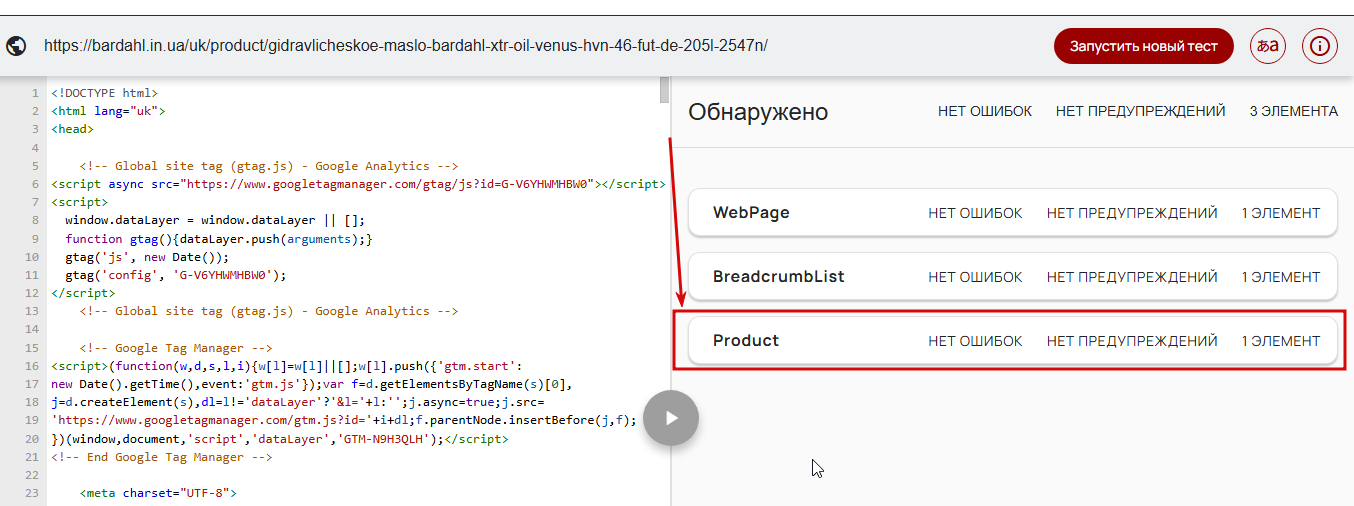The width and height of the screenshot is (1354, 506).
Task: Click the gtag.js script src code line
Action: point(358,184)
